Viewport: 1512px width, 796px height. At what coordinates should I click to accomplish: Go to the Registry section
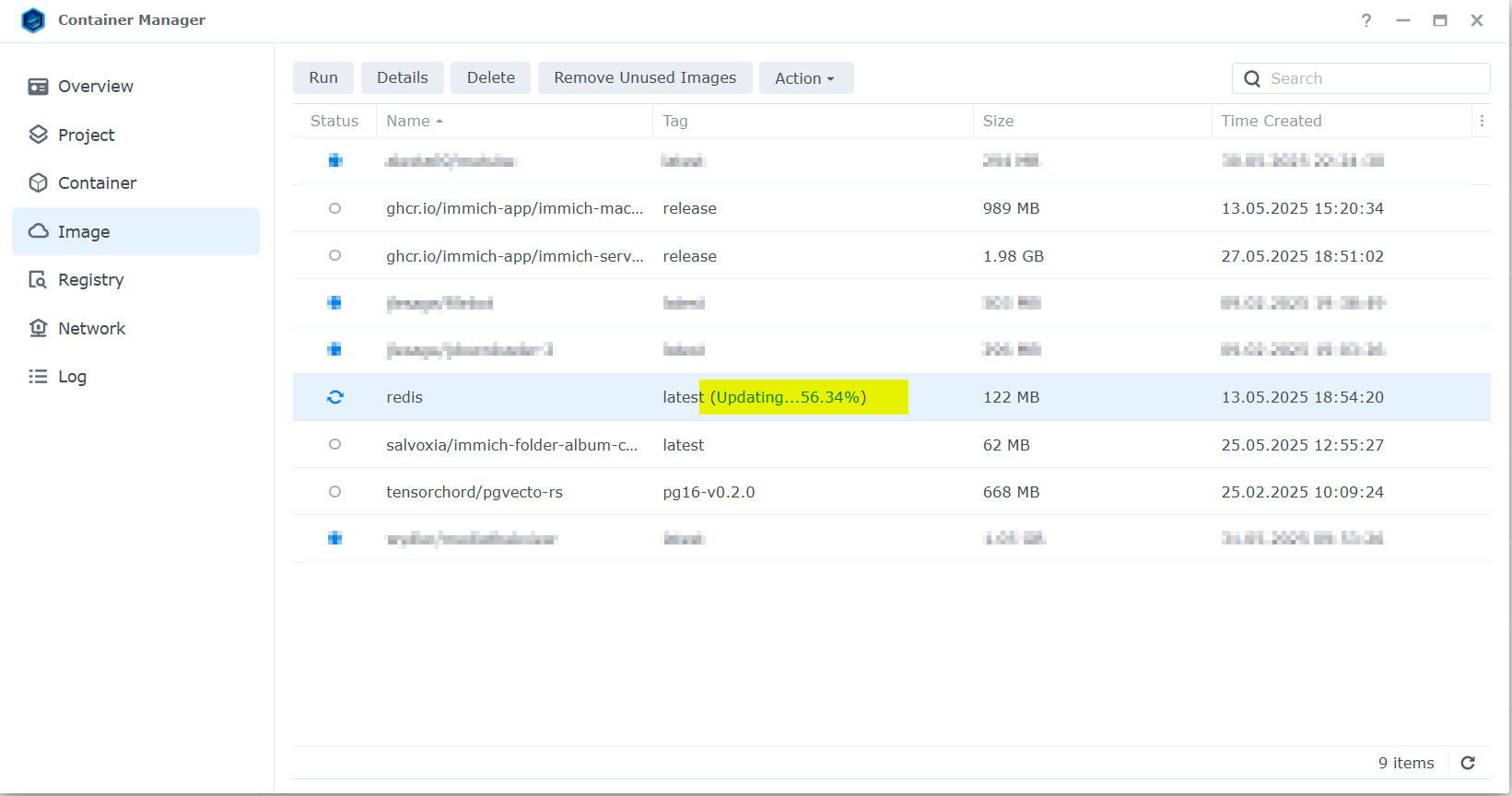pos(135,280)
